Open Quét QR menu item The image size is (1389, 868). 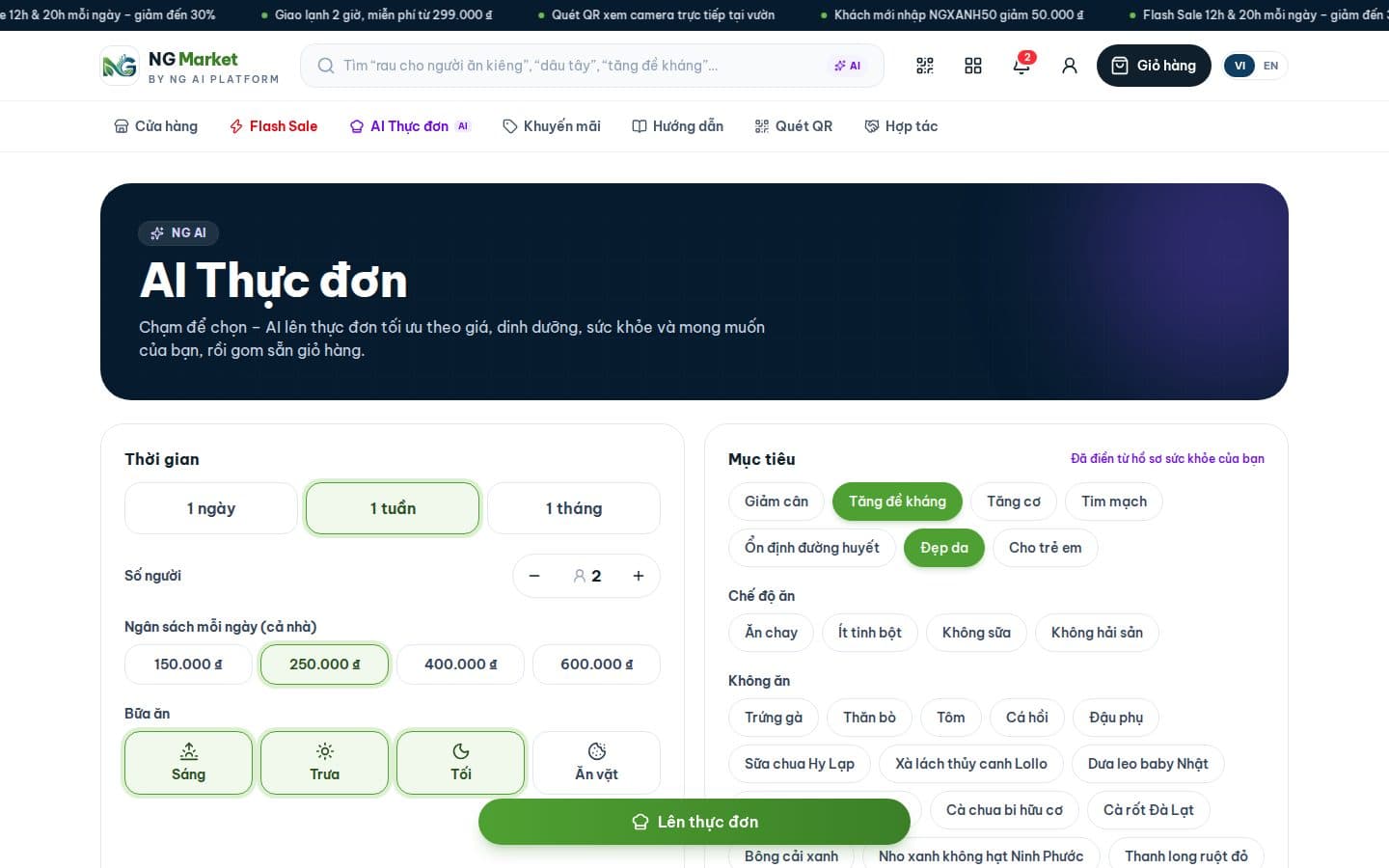[794, 126]
